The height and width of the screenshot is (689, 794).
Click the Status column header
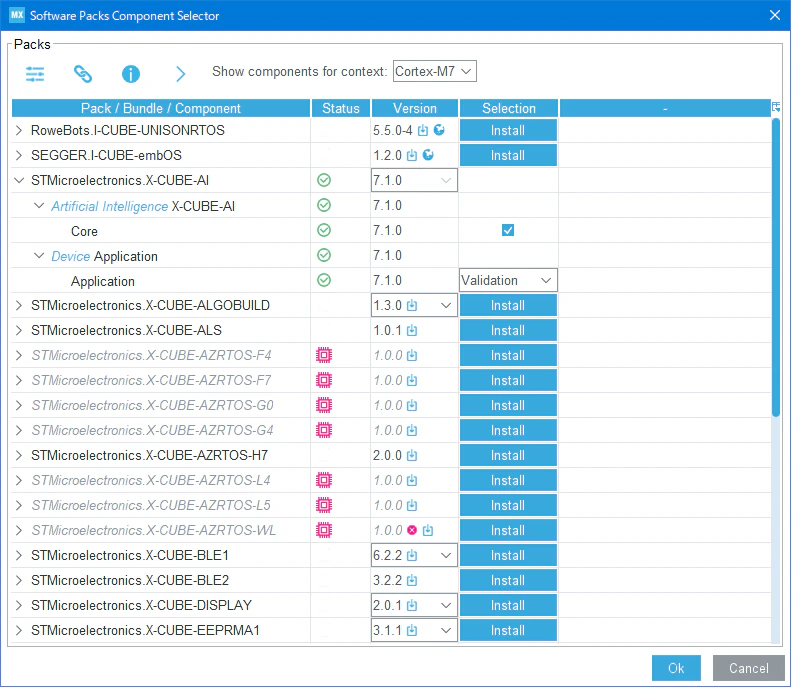coord(341,108)
